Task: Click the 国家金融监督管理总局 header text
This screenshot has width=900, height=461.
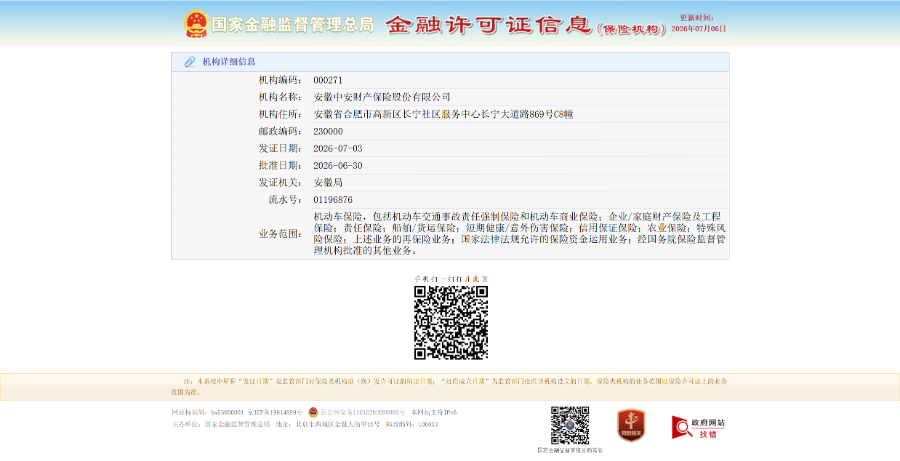Action: 293,25
